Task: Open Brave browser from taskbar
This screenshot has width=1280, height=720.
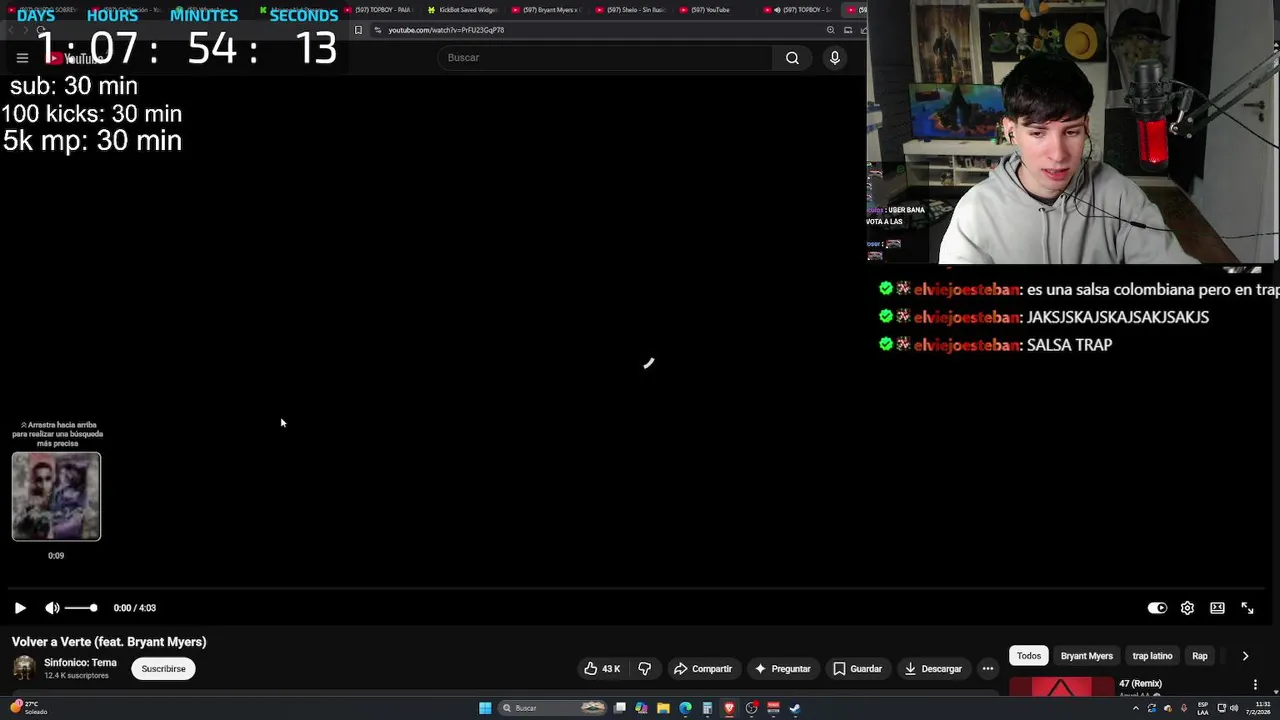Action: 729,708
